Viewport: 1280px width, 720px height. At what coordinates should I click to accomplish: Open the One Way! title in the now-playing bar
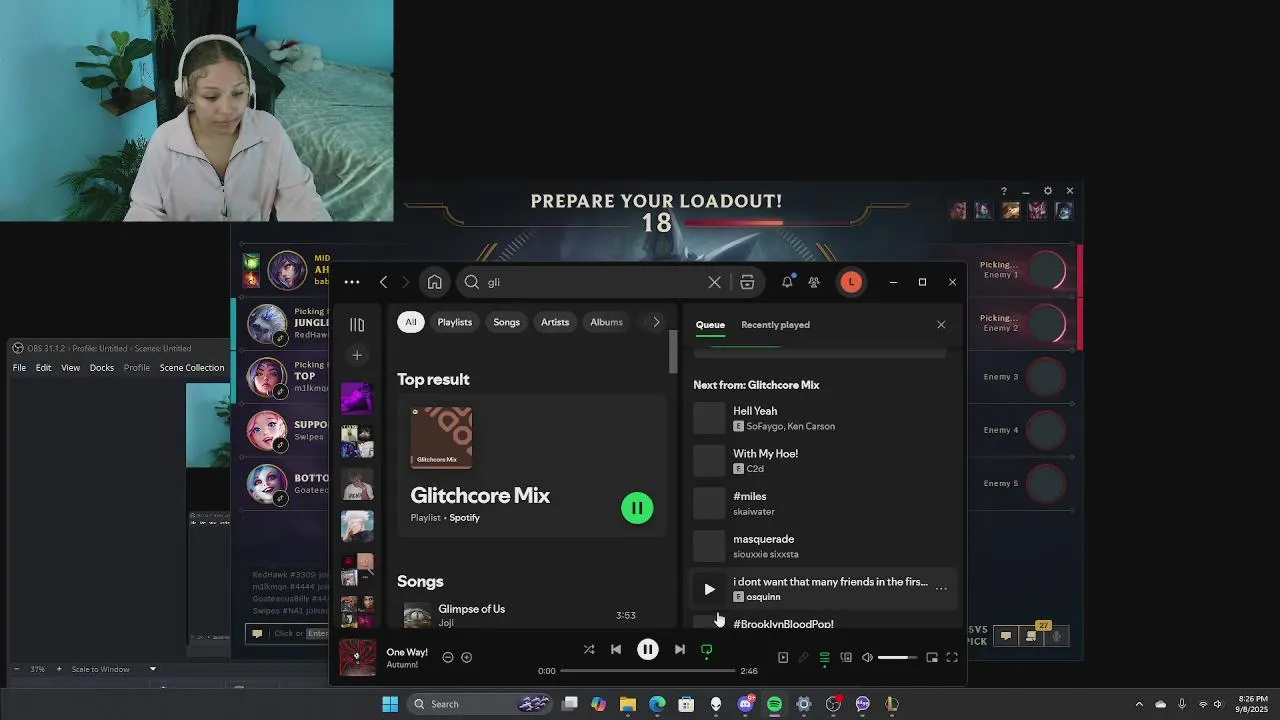[x=407, y=652]
